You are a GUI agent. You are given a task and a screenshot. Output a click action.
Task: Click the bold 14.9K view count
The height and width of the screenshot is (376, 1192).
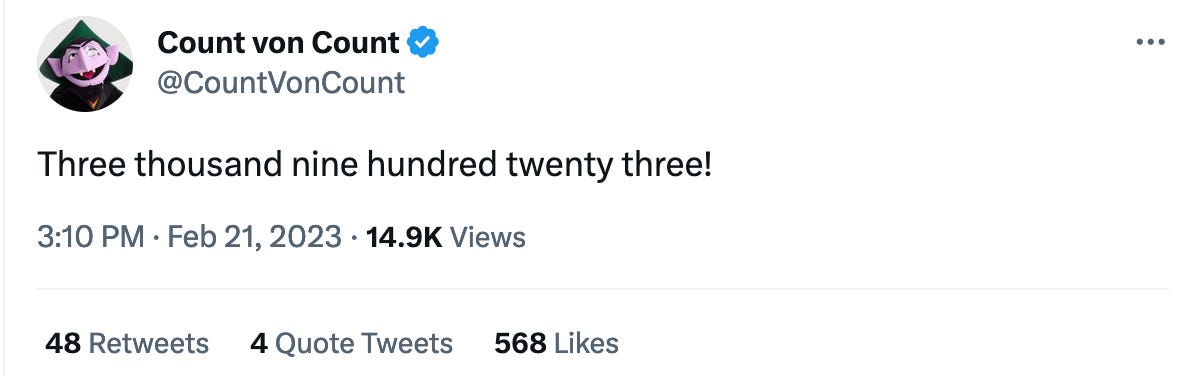(404, 237)
